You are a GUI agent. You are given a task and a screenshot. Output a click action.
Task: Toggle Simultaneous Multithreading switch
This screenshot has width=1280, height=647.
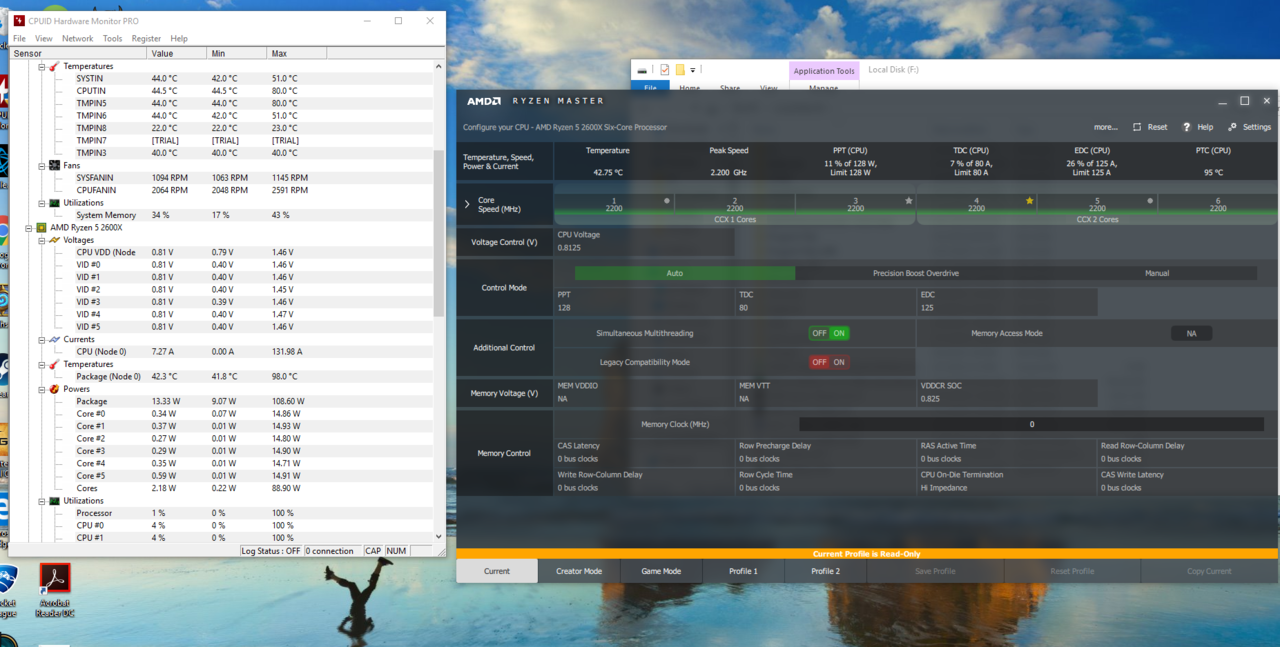click(829, 333)
